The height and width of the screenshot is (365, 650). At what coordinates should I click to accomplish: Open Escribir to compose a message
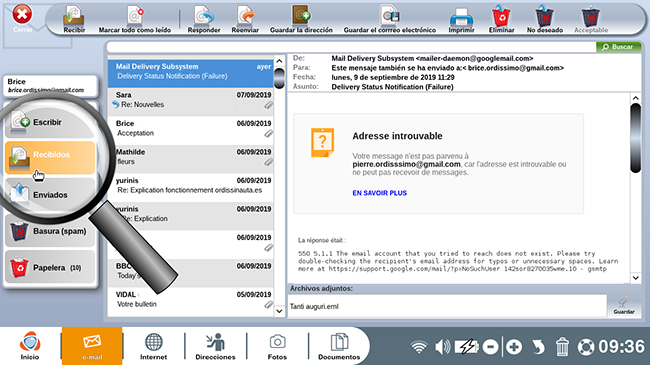(50, 122)
